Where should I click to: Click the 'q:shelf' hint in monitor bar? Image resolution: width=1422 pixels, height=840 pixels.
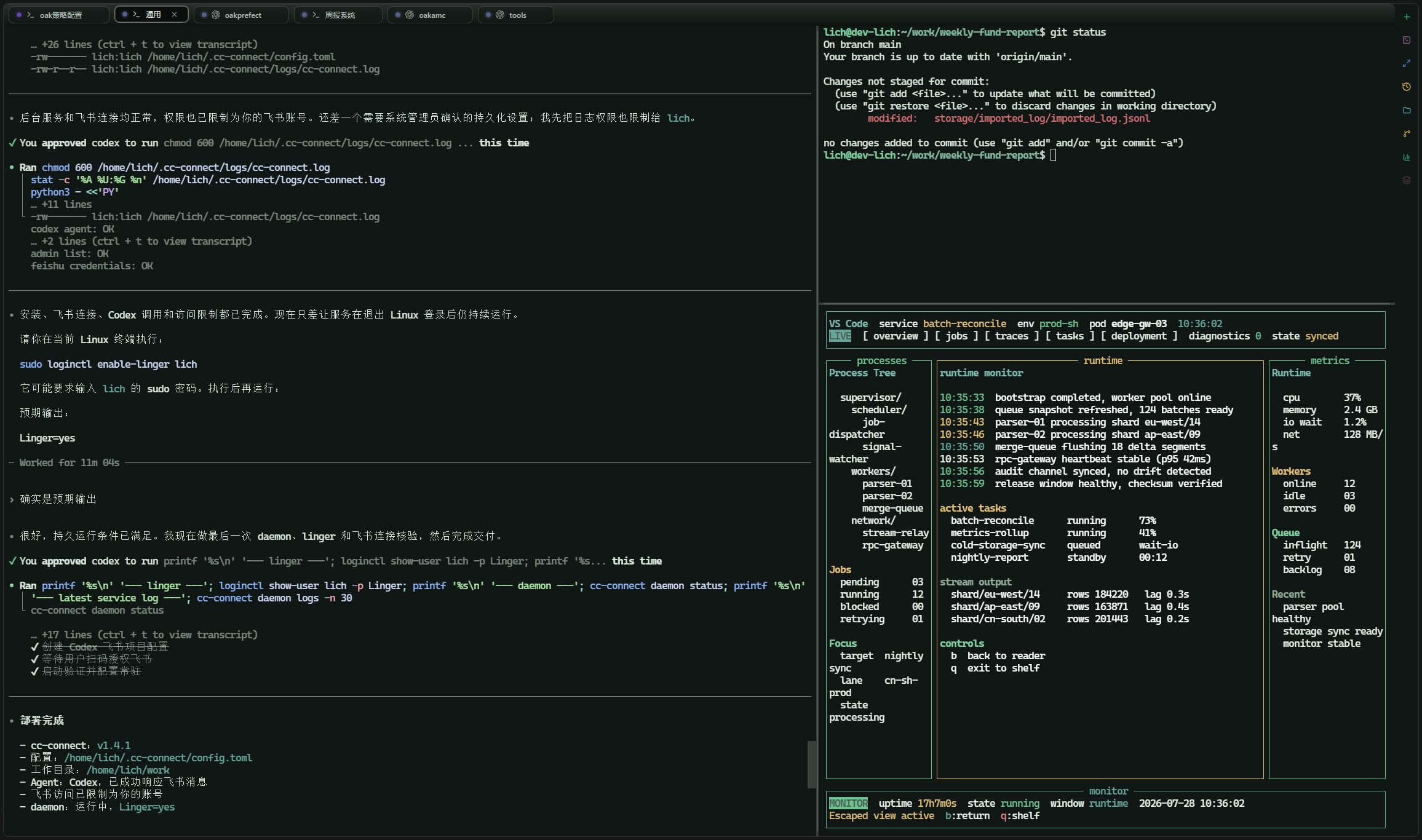(1020, 816)
